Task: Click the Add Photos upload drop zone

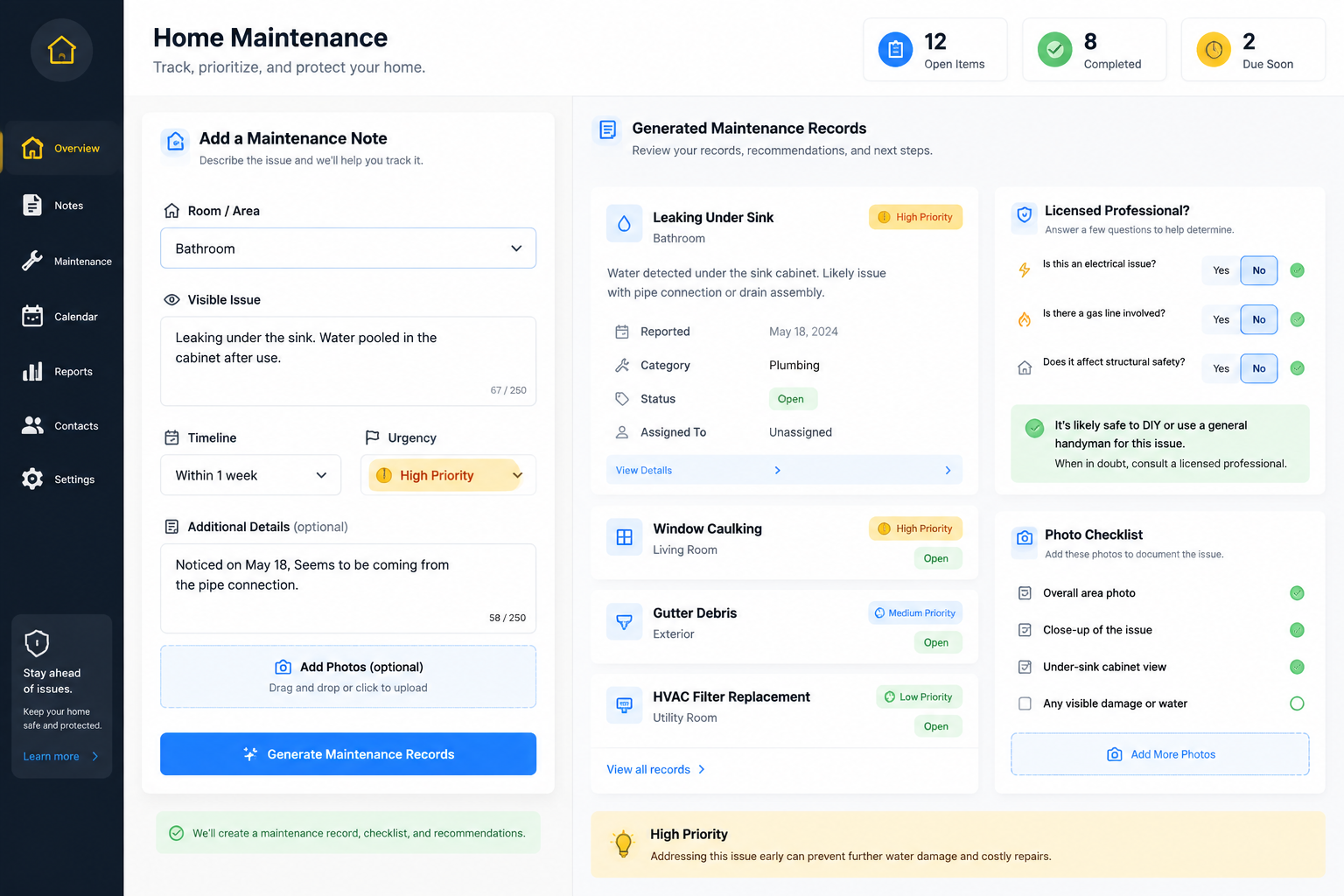Action: [x=348, y=676]
